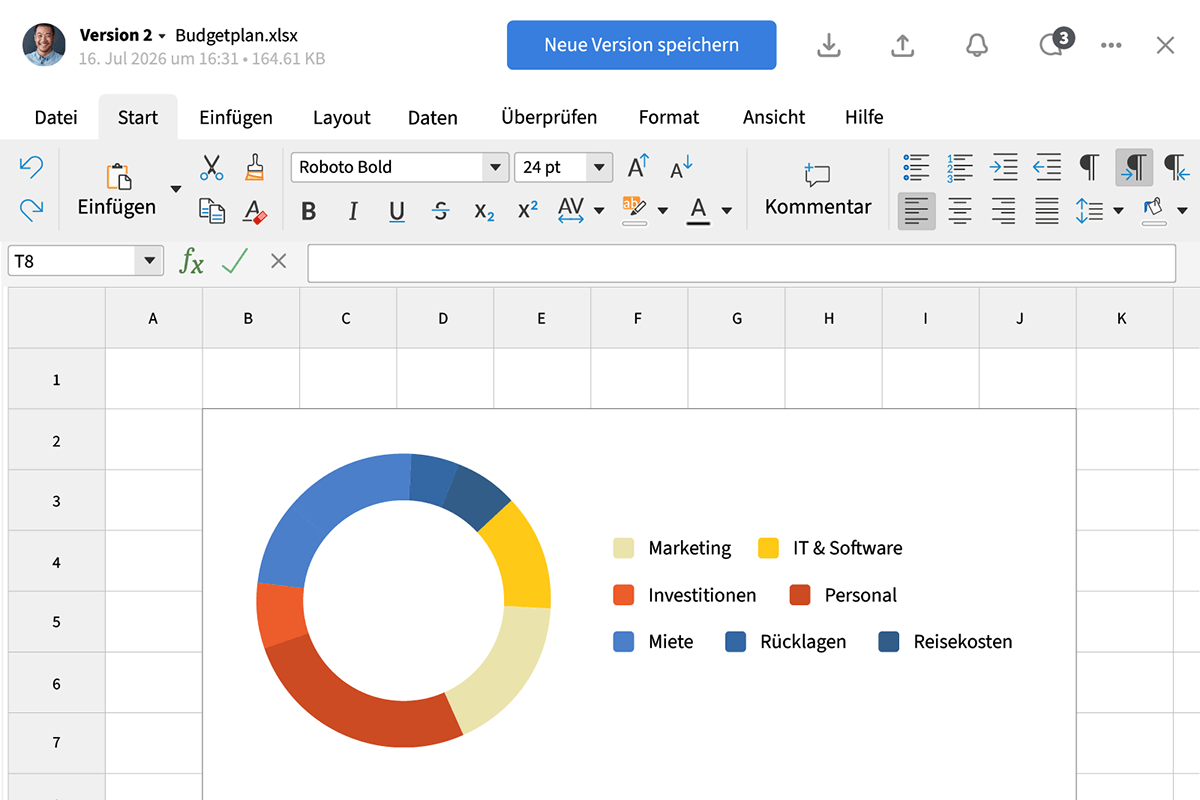The width and height of the screenshot is (1200, 800).
Task: Click the Undo arrow icon
Action: click(x=31, y=166)
